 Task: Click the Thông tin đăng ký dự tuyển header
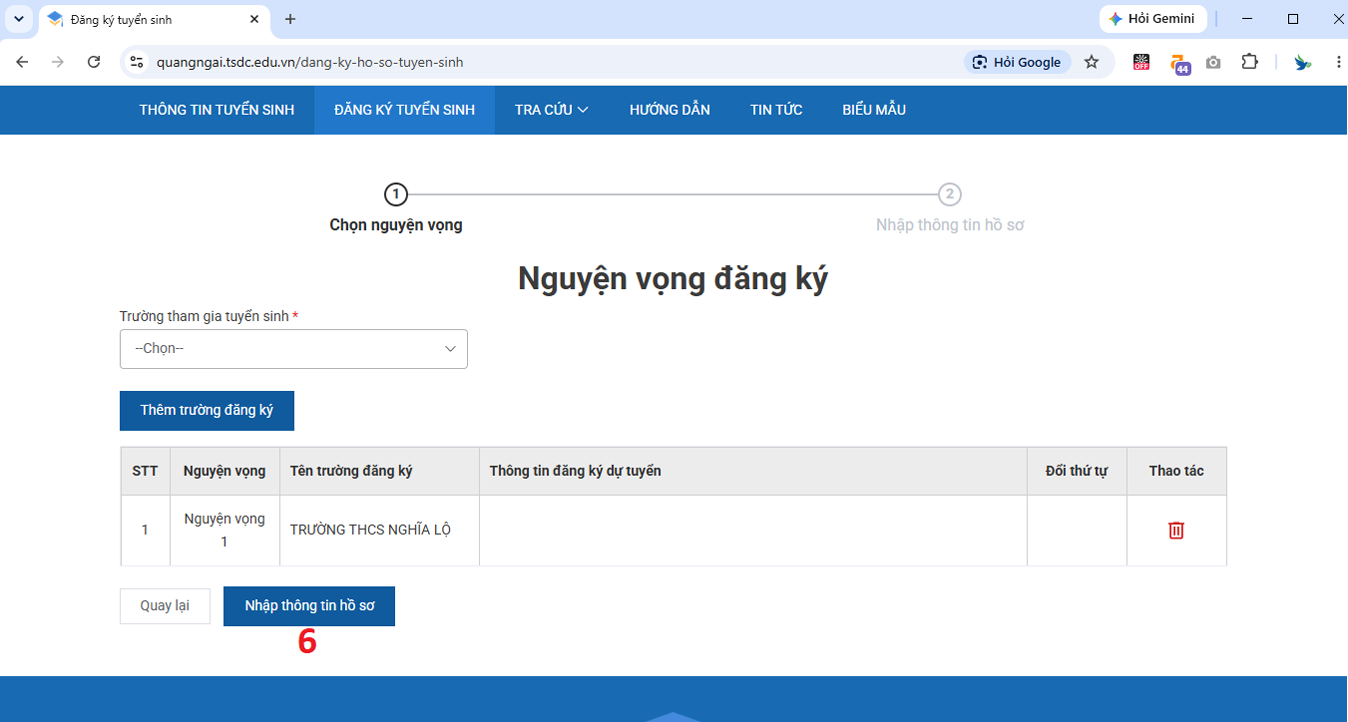pos(753,471)
